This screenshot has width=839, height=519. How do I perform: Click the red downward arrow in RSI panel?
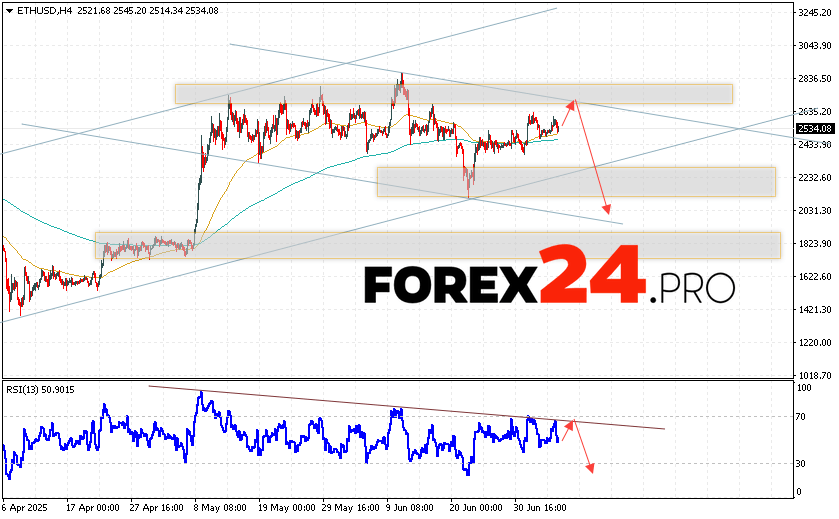pyautogui.click(x=583, y=449)
